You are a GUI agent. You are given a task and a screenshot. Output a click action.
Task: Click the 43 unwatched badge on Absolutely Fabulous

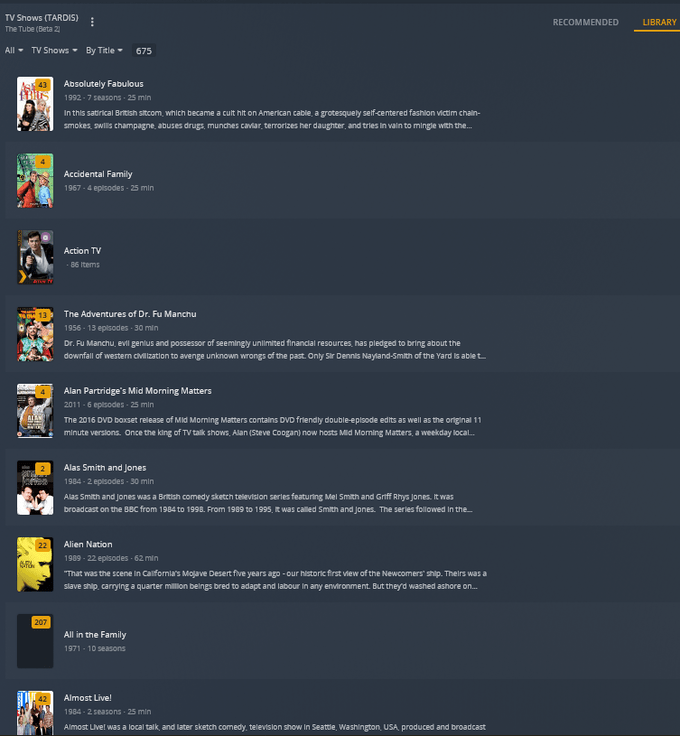point(43,85)
